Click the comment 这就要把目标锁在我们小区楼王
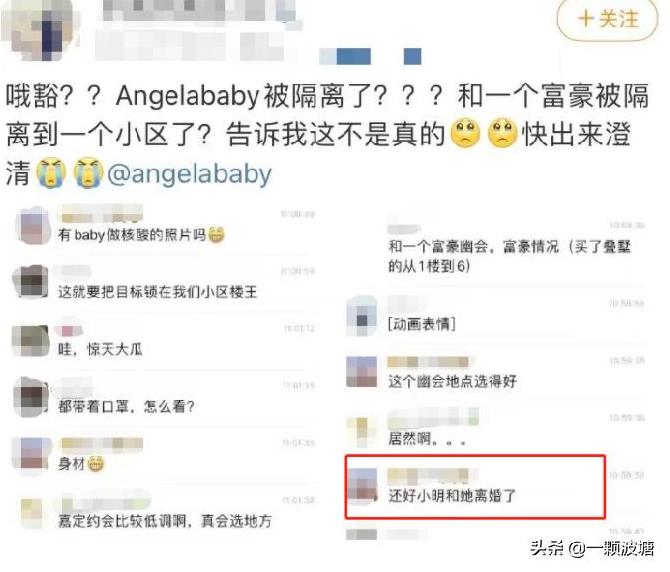 (158, 292)
